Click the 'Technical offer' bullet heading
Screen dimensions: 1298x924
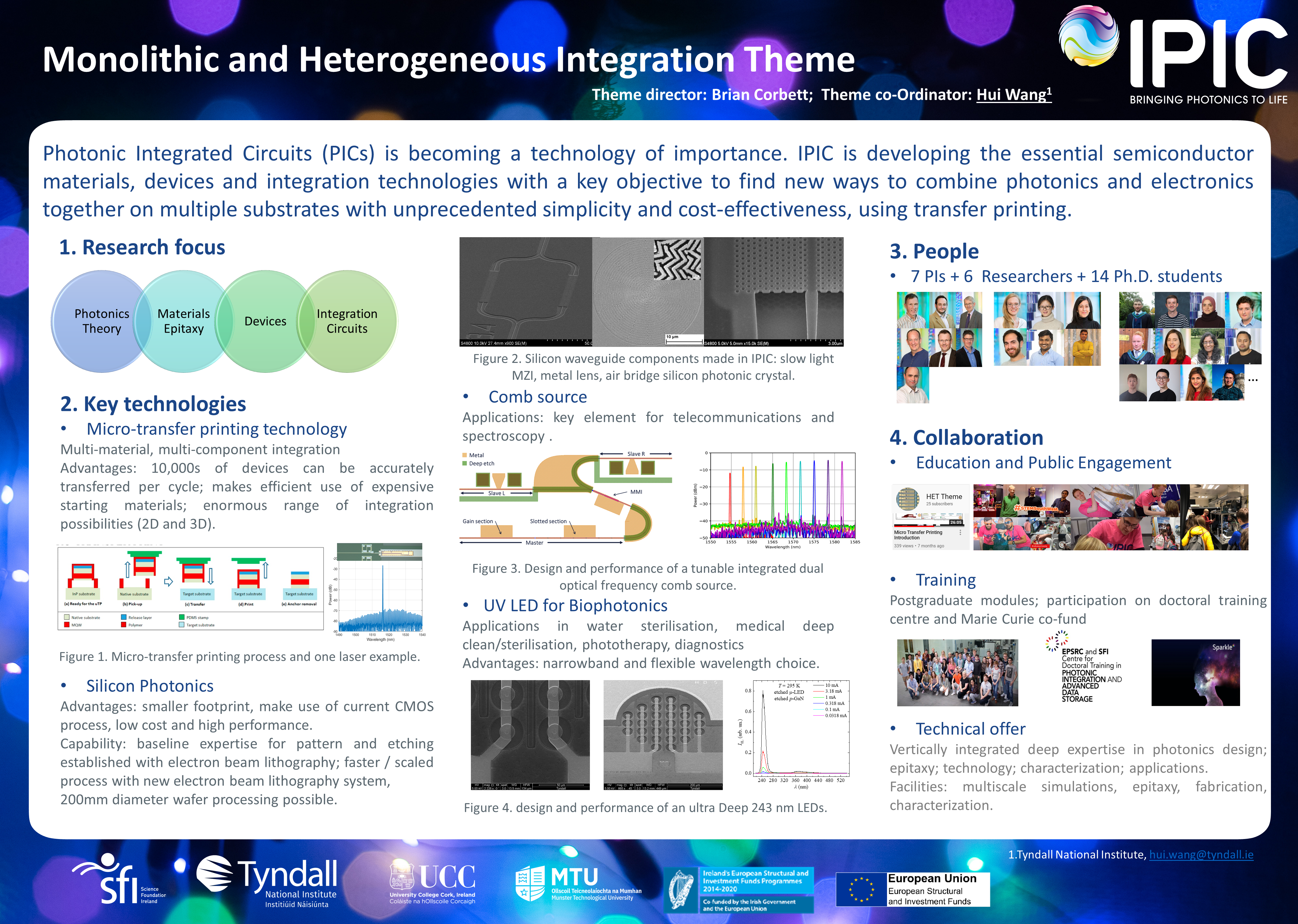[x=970, y=729]
